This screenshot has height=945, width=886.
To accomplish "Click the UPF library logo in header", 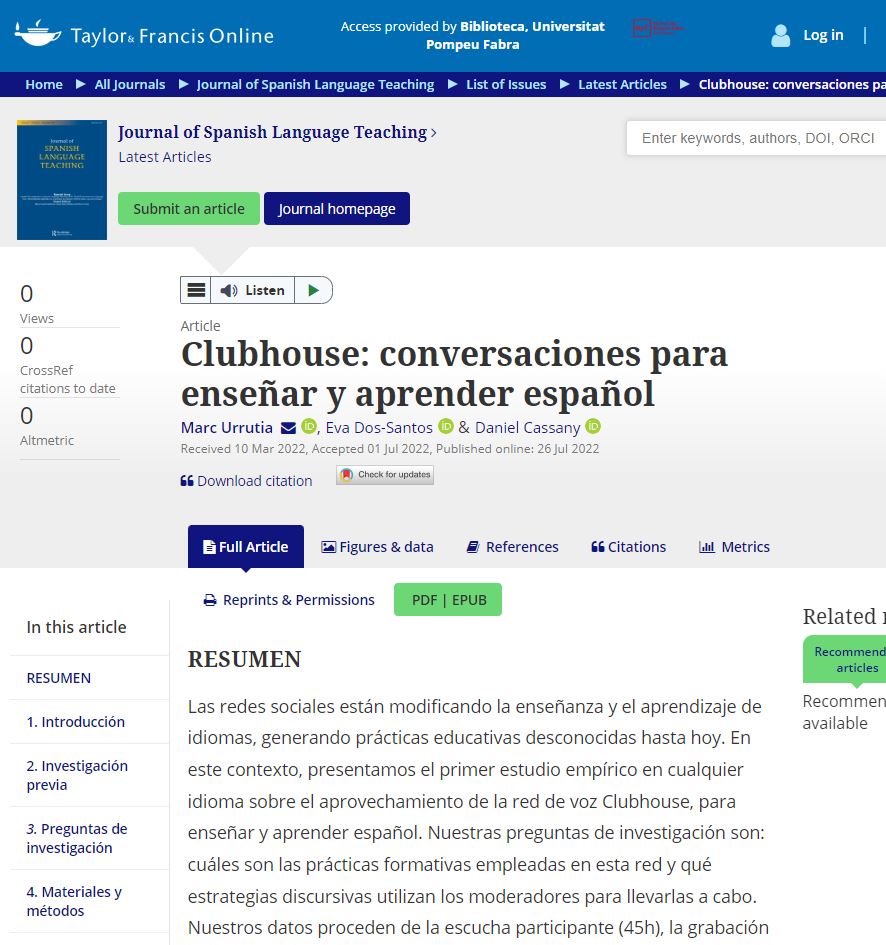I will pos(658,28).
